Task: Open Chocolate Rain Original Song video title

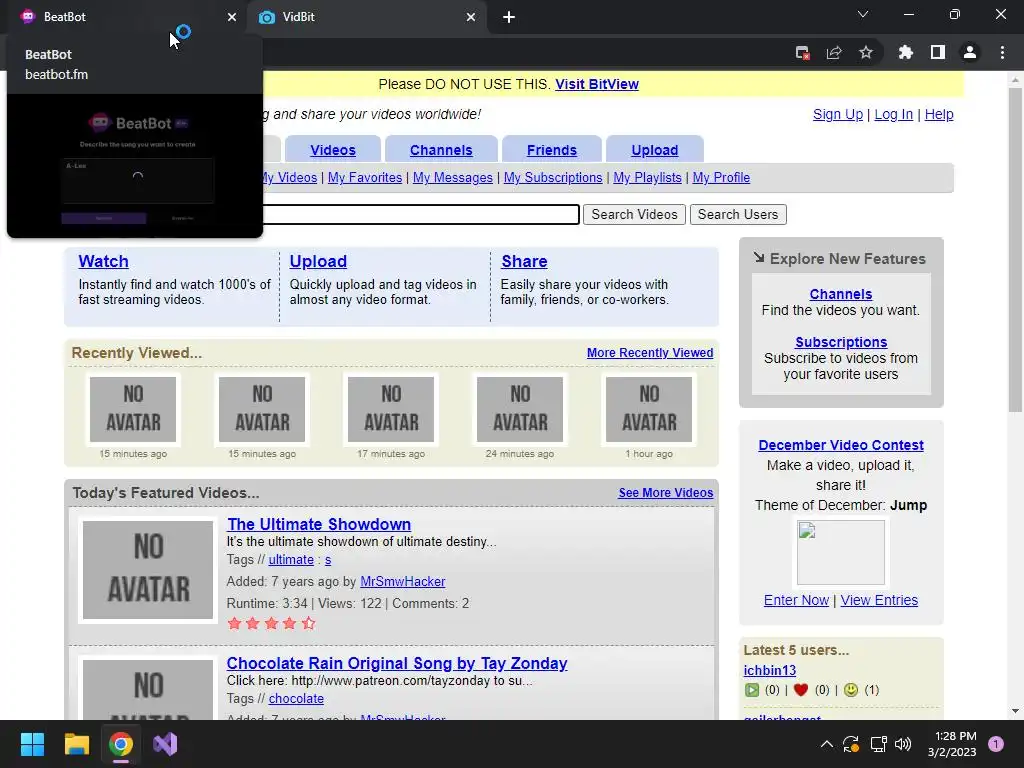Action: (x=397, y=664)
